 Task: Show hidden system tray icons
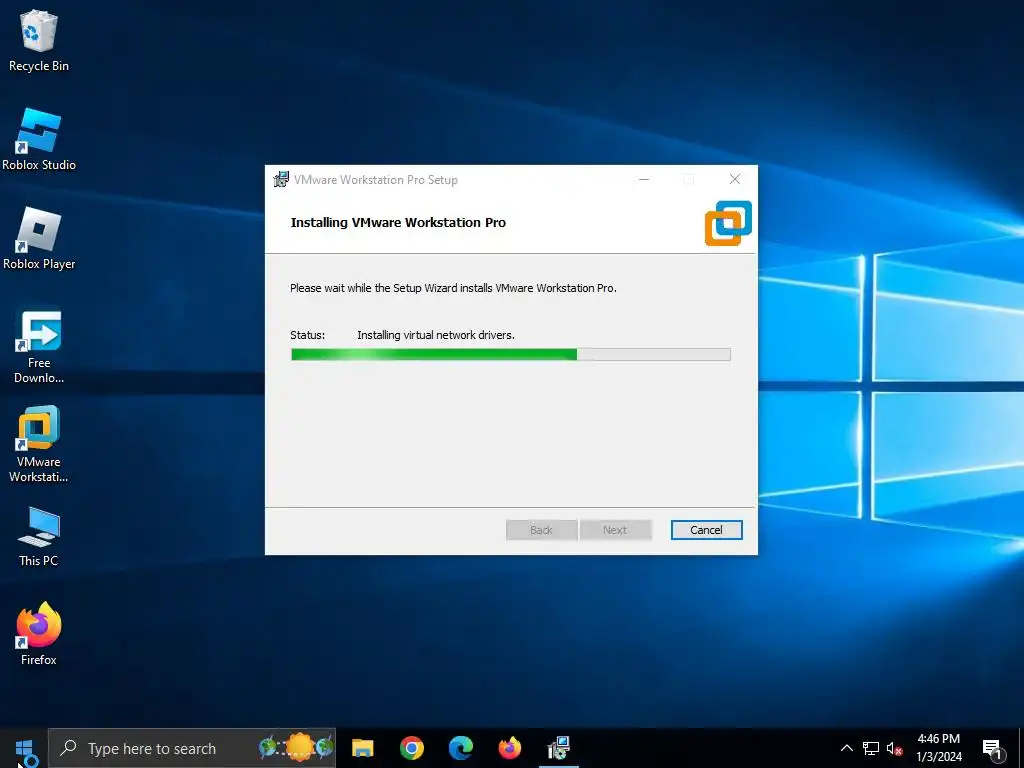tap(846, 748)
